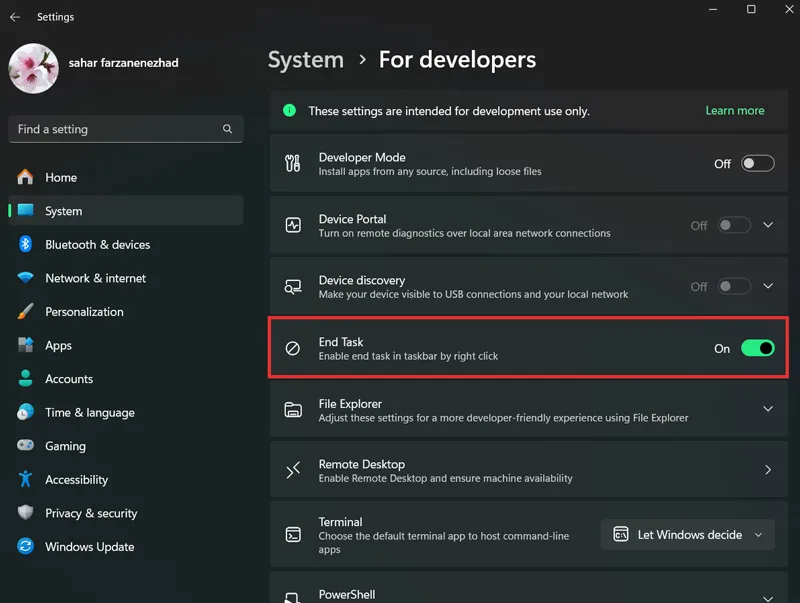Image resolution: width=800 pixels, height=603 pixels.
Task: Click the Windows Update sync icon
Action: coord(25,546)
